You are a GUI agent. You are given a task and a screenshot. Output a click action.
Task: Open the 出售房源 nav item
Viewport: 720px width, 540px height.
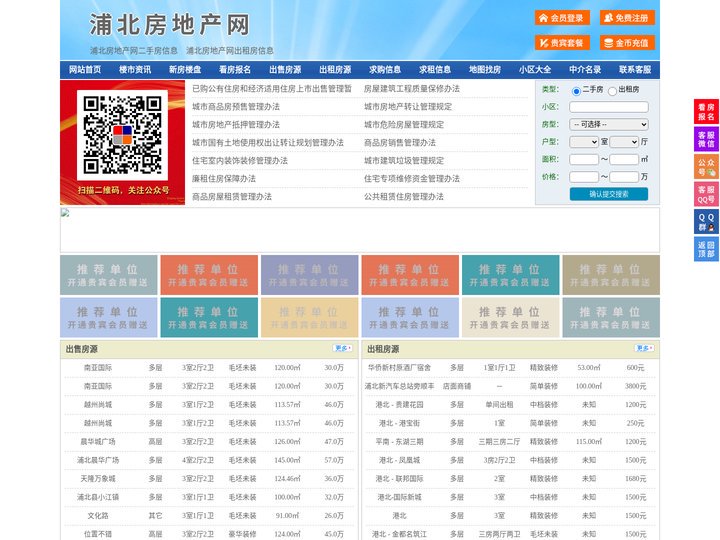285,70
